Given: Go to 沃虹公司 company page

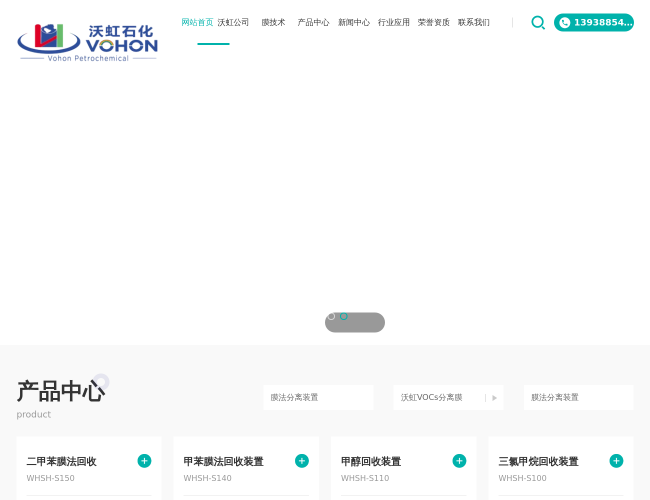Looking at the screenshot, I should pyautogui.click(x=233, y=22).
